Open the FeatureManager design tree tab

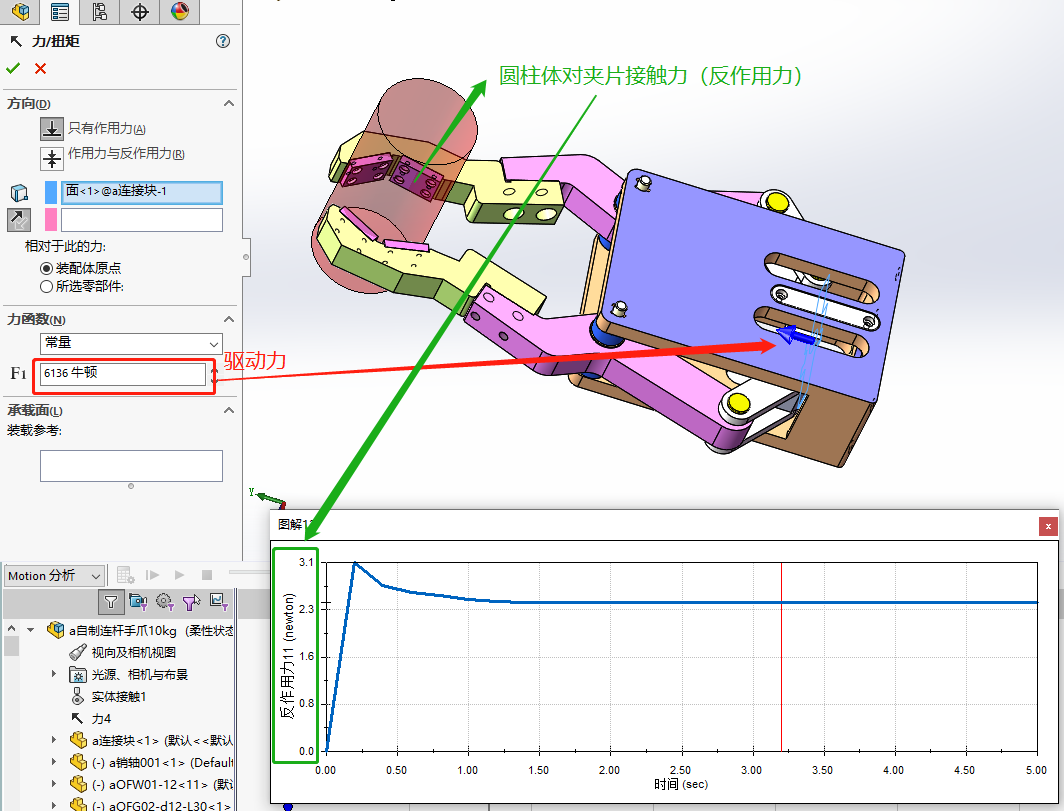tap(20, 11)
